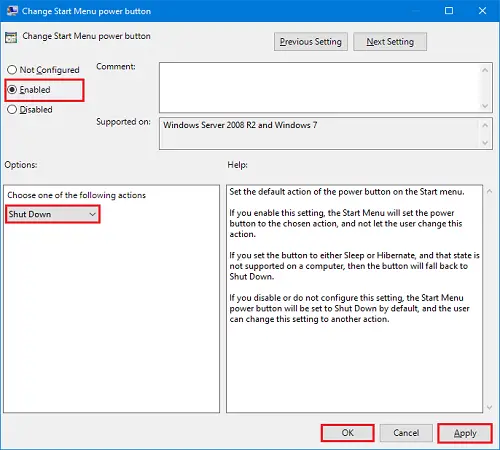Click the Supported on scroll down arrow
Viewport: 500px width, 450px height.
click(485, 143)
